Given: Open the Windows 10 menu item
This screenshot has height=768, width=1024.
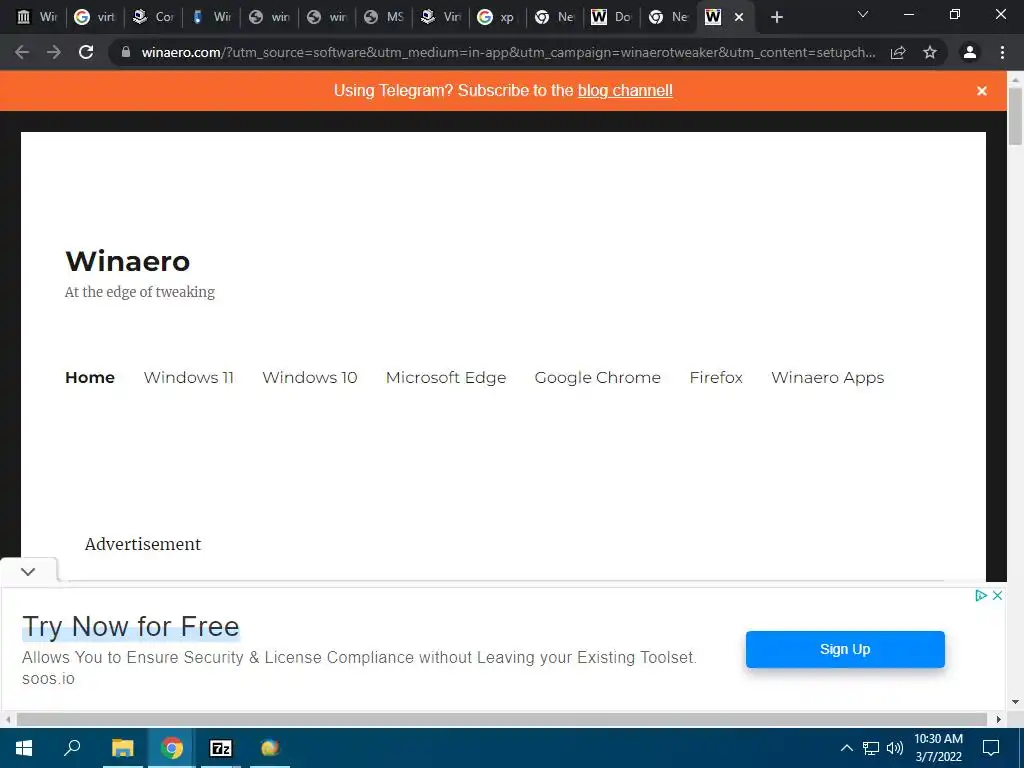Looking at the screenshot, I should coord(310,377).
